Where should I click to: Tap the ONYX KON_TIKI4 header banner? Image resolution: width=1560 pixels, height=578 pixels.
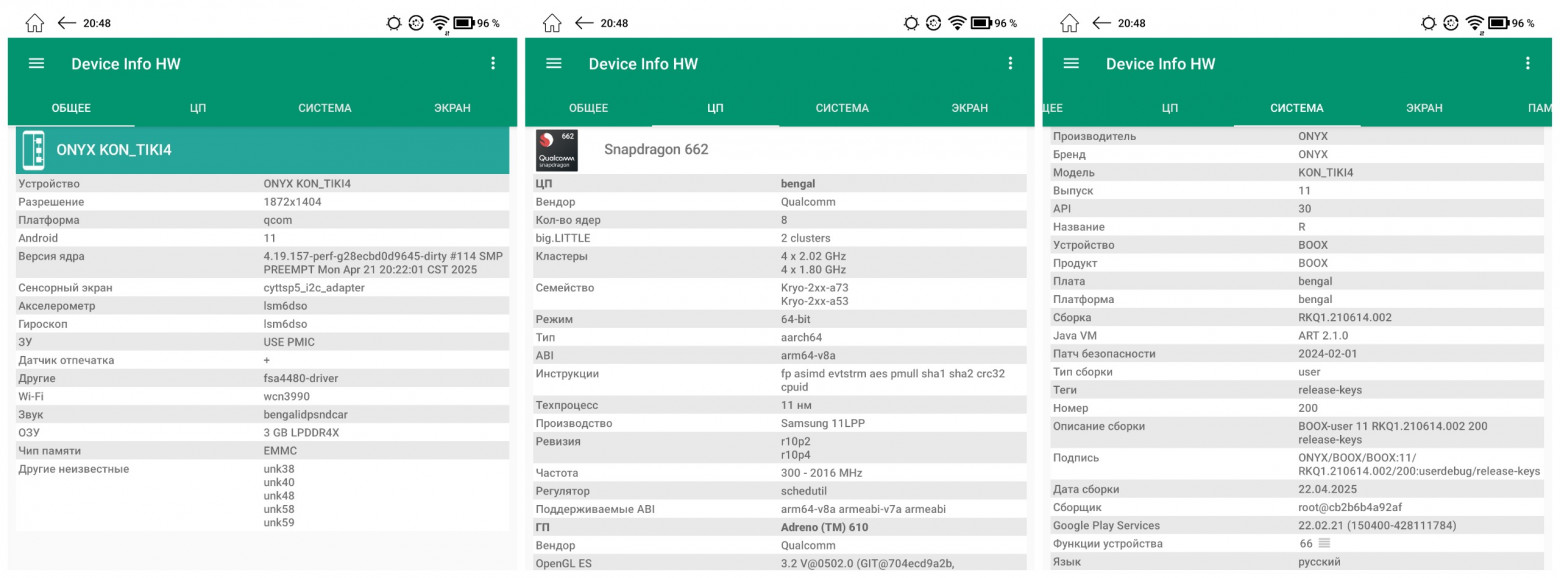(x=262, y=150)
